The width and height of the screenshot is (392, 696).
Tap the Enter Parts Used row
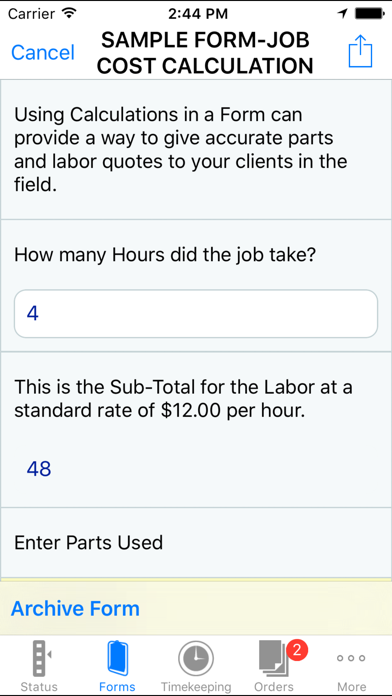(196, 542)
